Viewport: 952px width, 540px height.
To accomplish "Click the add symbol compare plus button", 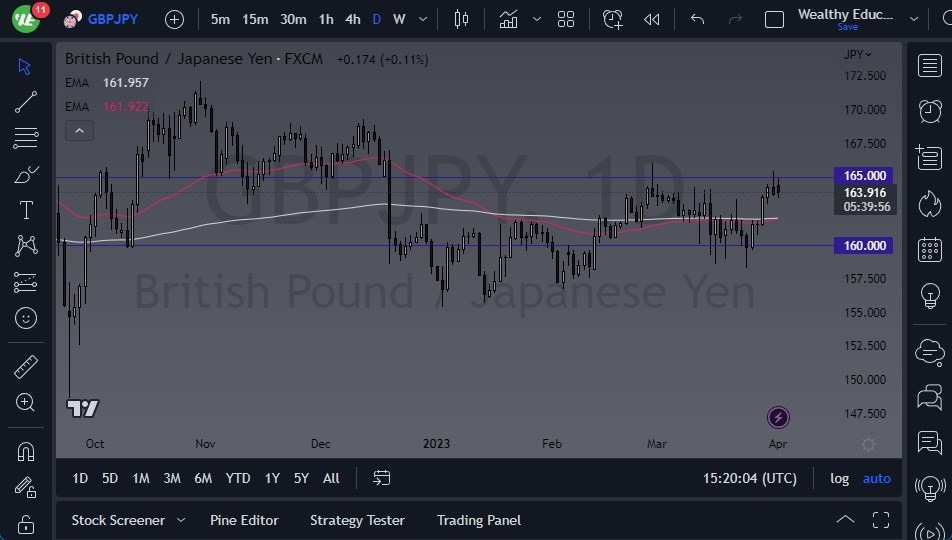I will [x=174, y=19].
